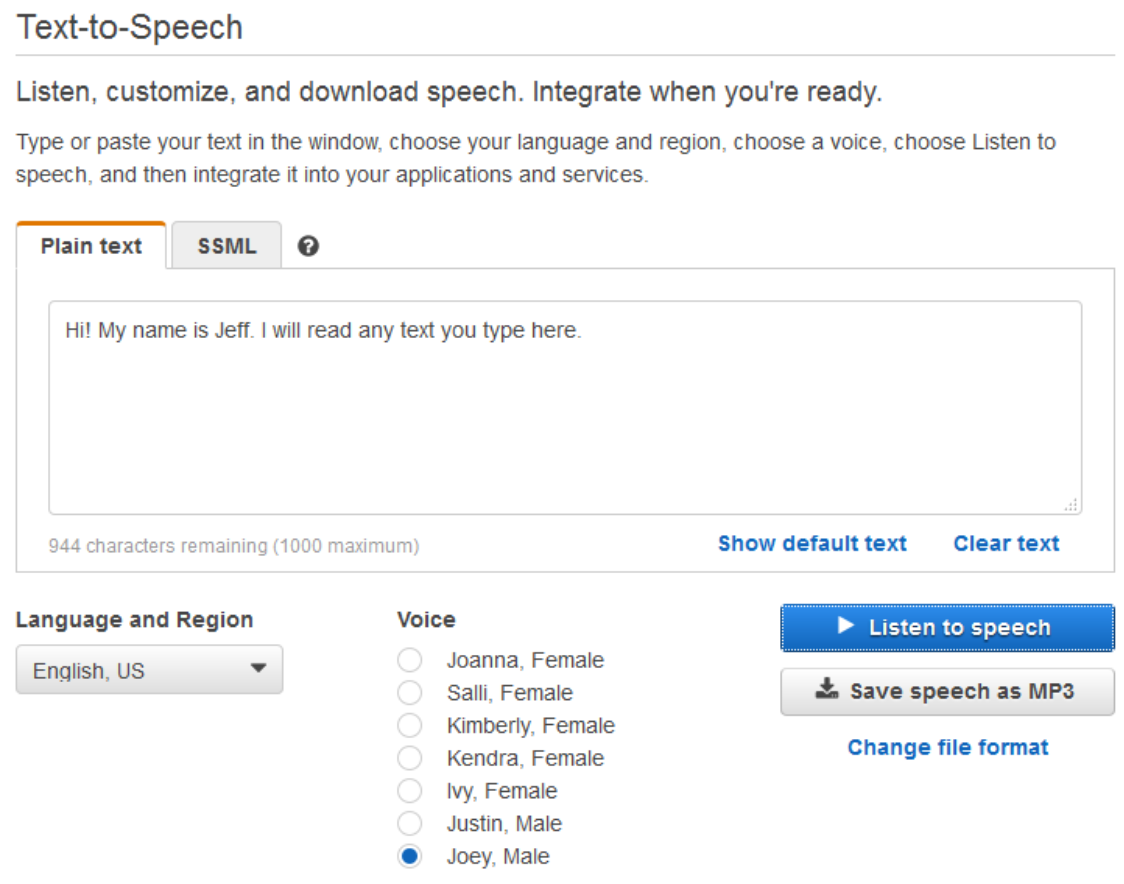Open the Language and Region dropdown
Image resolution: width=1124 pixels, height=884 pixels.
[x=150, y=670]
